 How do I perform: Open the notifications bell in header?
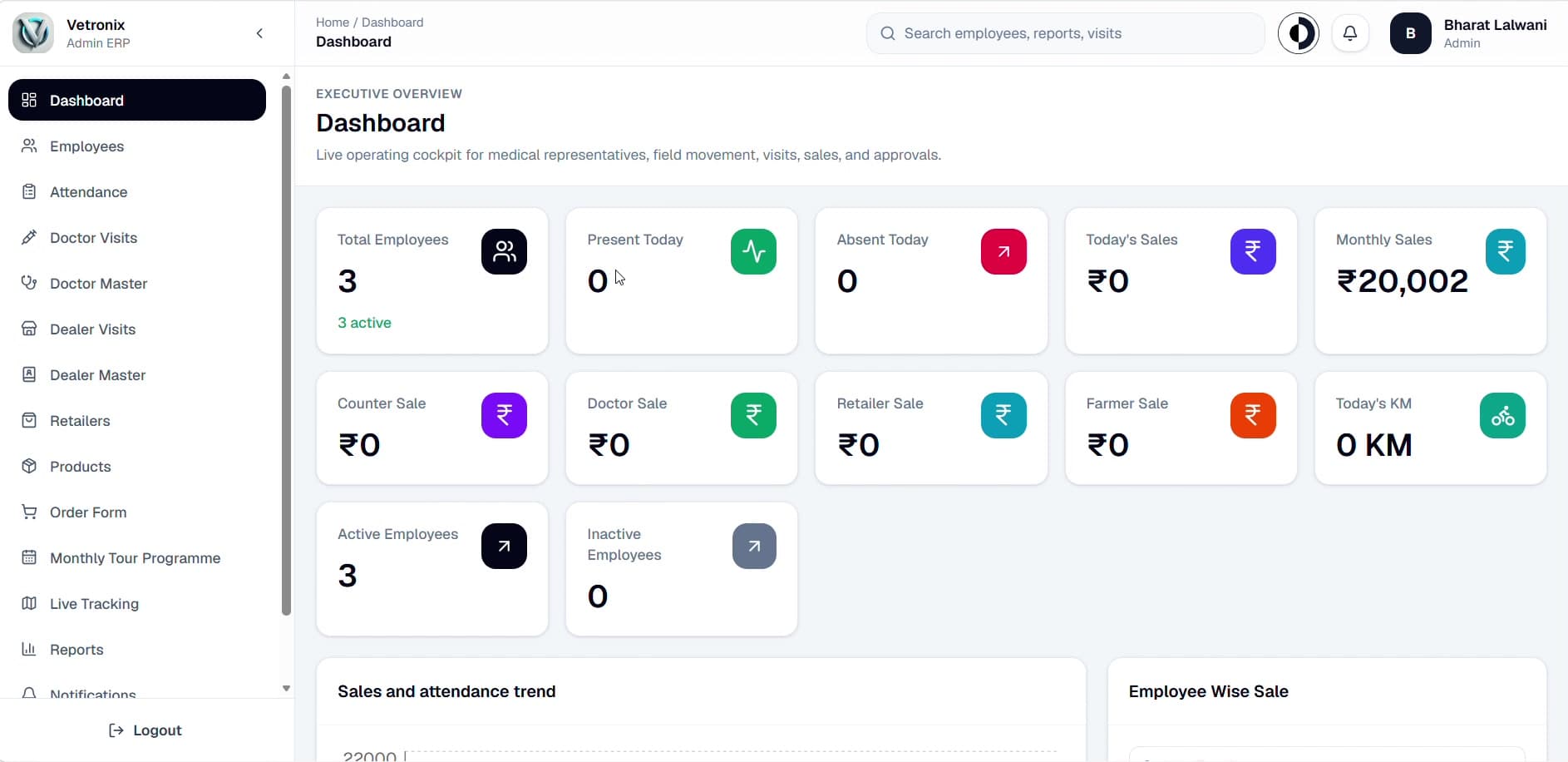coord(1350,33)
